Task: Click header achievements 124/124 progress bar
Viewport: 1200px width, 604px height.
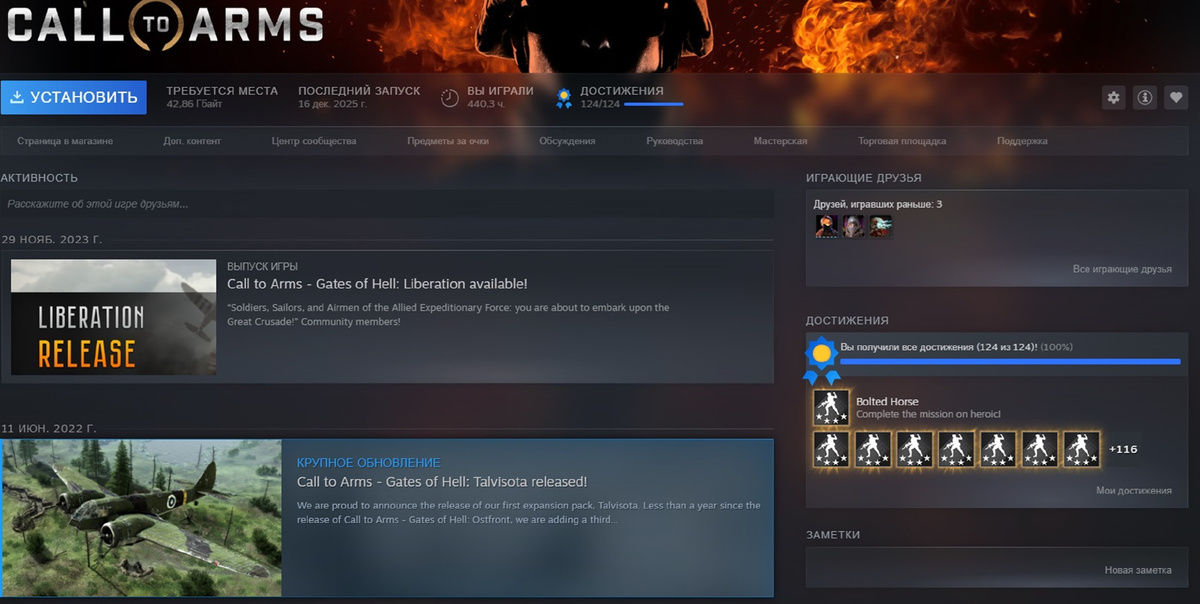Action: 653,104
